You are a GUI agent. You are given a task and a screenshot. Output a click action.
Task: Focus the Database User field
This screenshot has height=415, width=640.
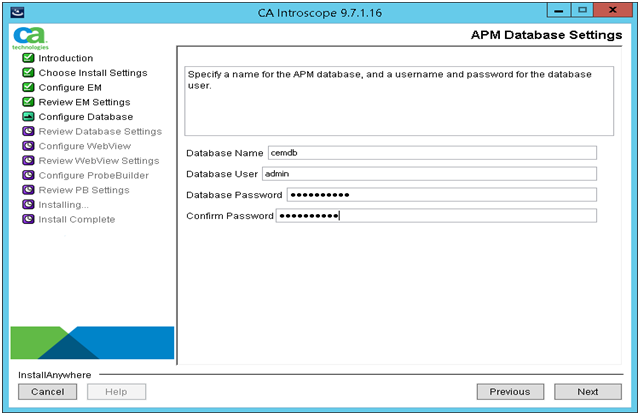coord(429,174)
